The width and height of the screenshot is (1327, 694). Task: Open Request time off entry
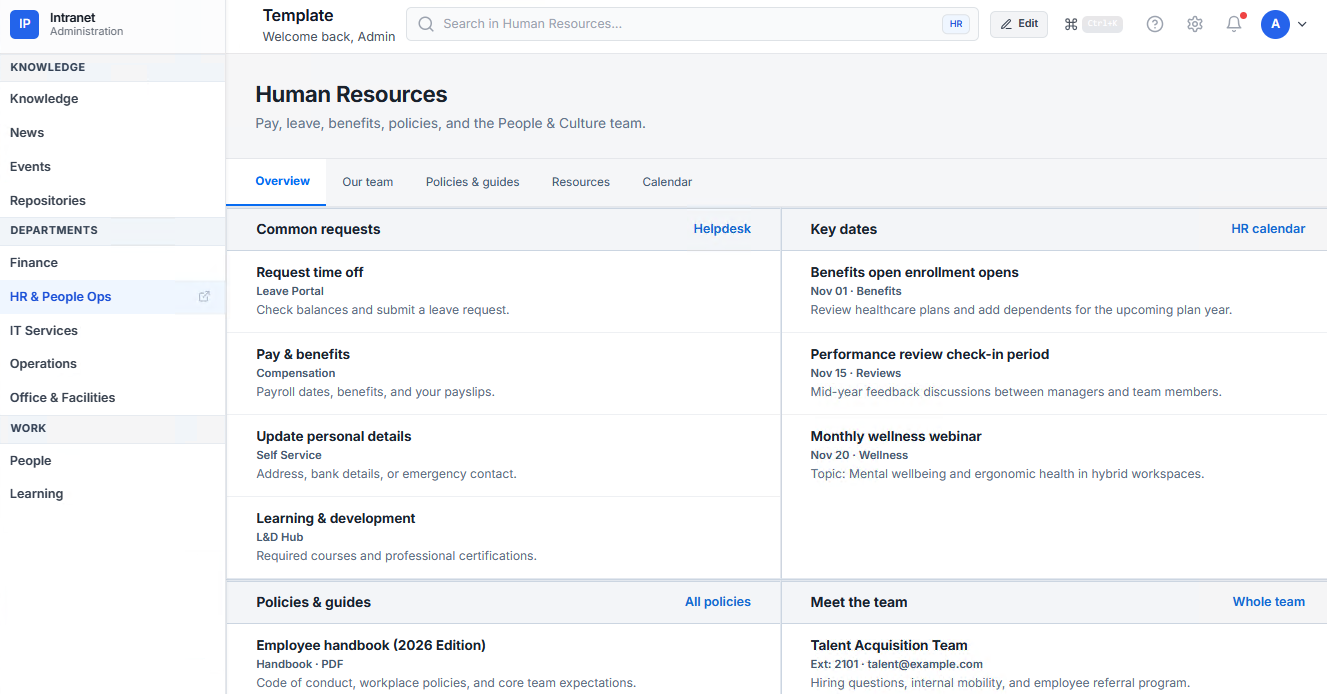(x=503, y=291)
